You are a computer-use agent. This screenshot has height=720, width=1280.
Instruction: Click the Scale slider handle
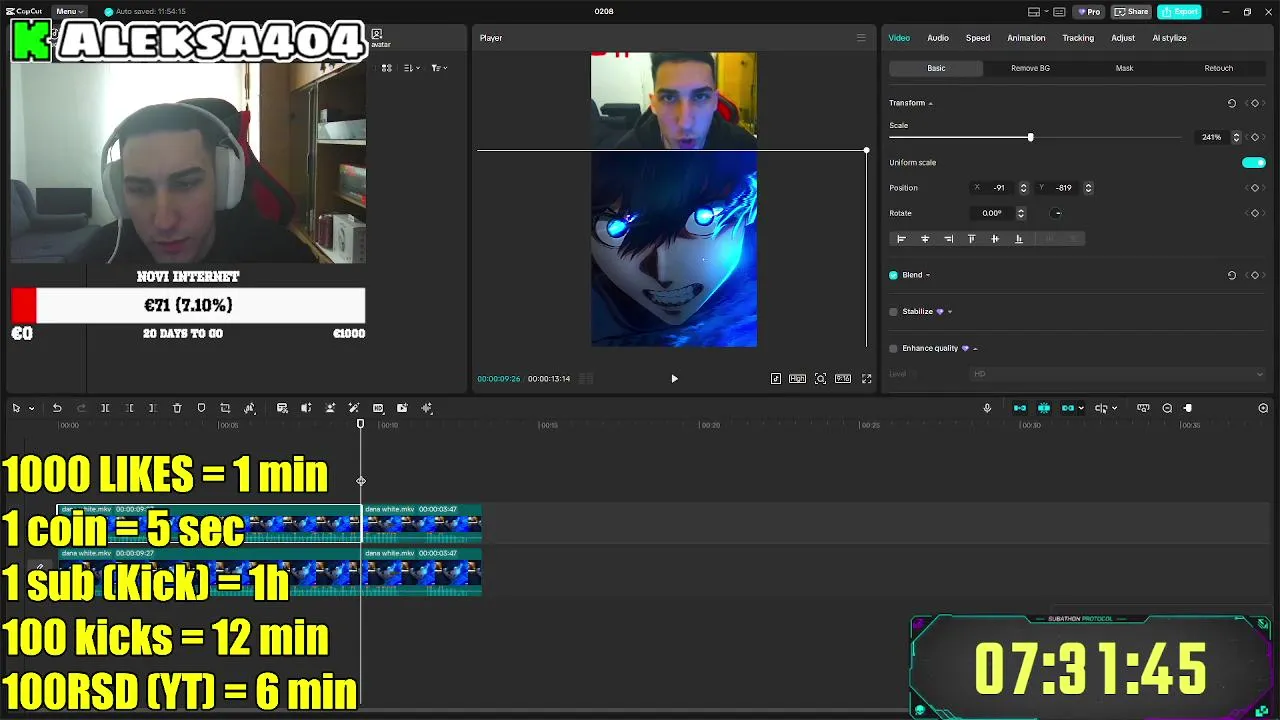pyautogui.click(x=1030, y=137)
